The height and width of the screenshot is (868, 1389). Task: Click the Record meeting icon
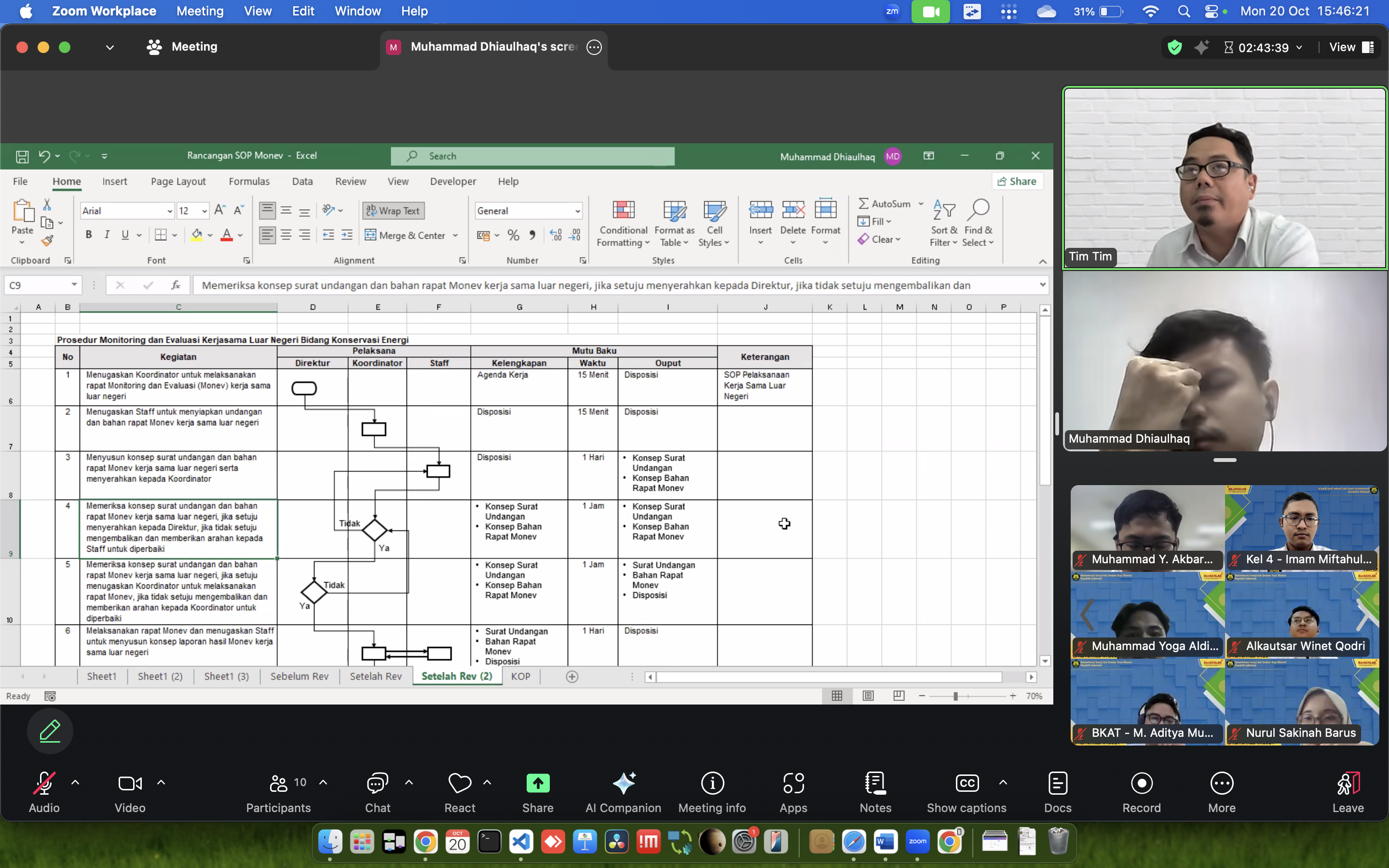pos(1141,784)
